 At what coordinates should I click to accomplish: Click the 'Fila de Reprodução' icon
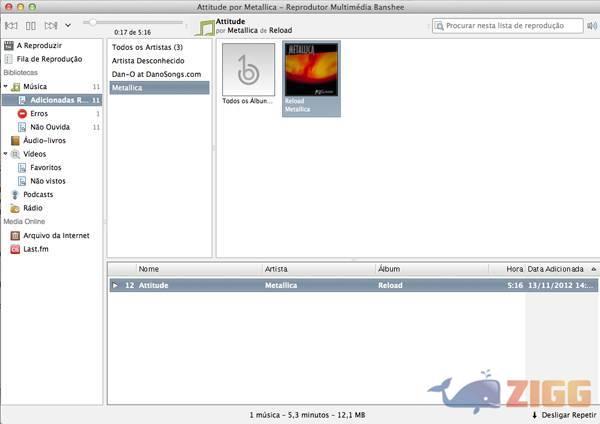tap(8, 59)
